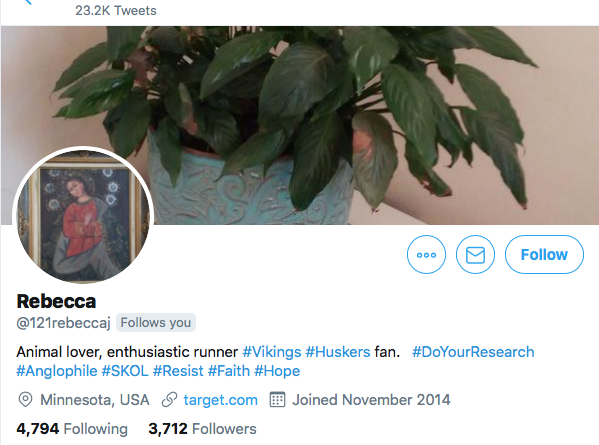Screen dimensions: 599x445
Task: Open the profile picture of painting
Action: click(x=83, y=215)
